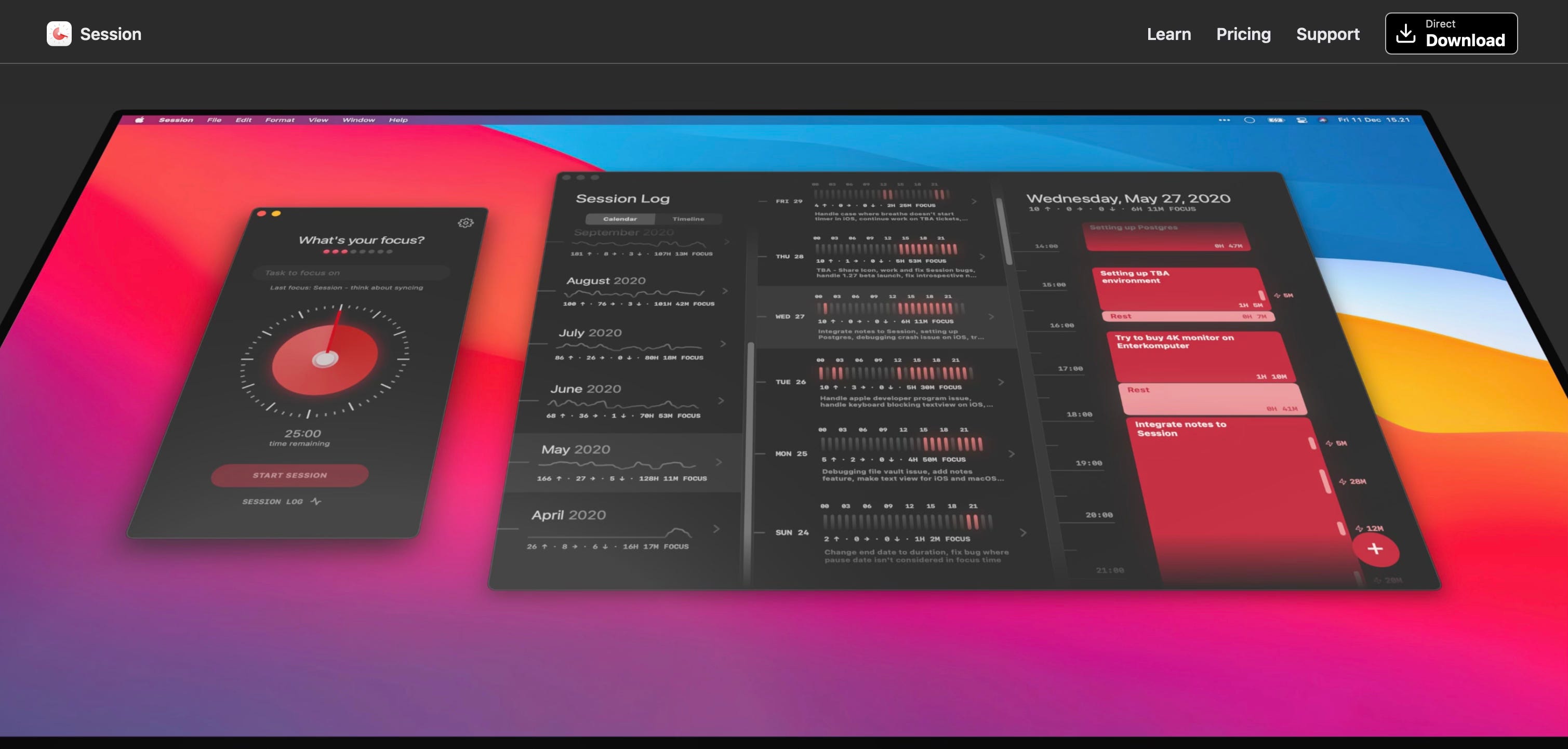Screen dimensions: 1568x749
Task: Select the May 2020 row
Action: pyautogui.click(x=625, y=464)
